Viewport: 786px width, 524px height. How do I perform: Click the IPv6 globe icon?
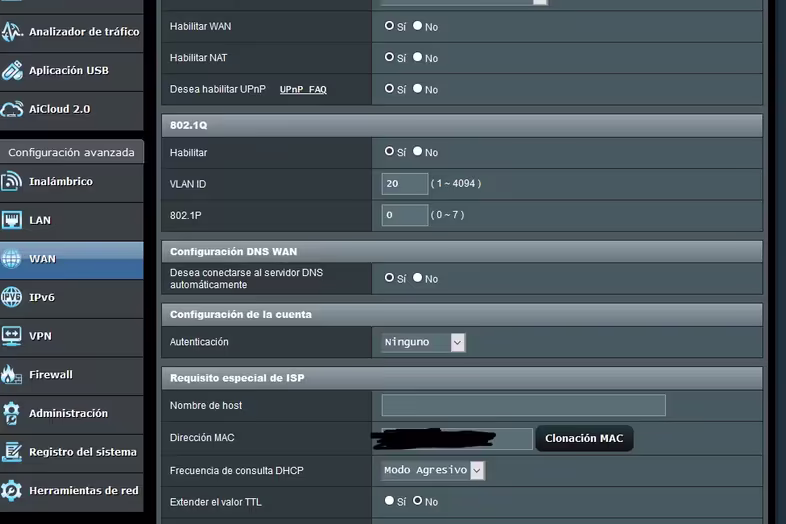tap(12, 297)
